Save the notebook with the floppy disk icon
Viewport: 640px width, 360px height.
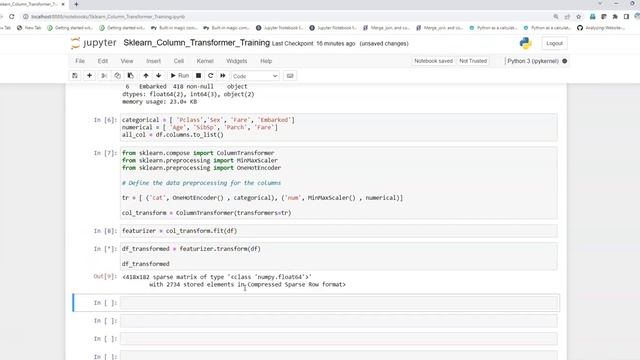coord(75,76)
